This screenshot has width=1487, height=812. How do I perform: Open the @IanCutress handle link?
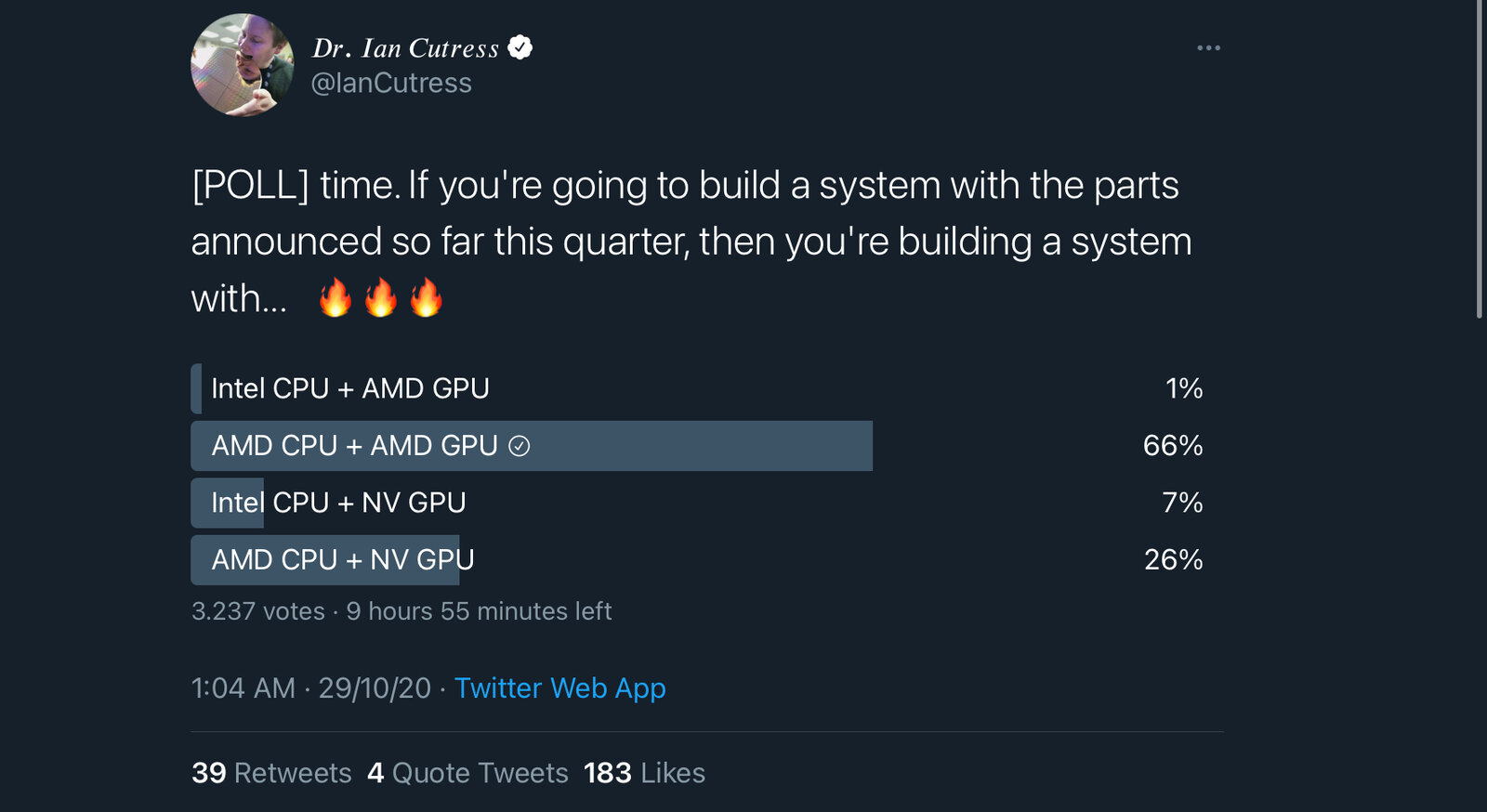pyautogui.click(x=391, y=84)
